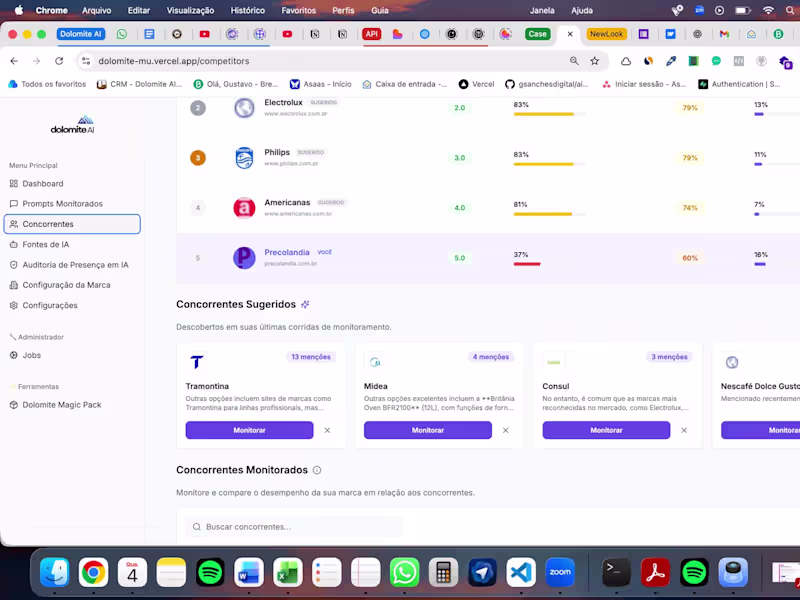Click the Tramontina logo icon
Screen dimensions: 800x600
click(x=197, y=362)
